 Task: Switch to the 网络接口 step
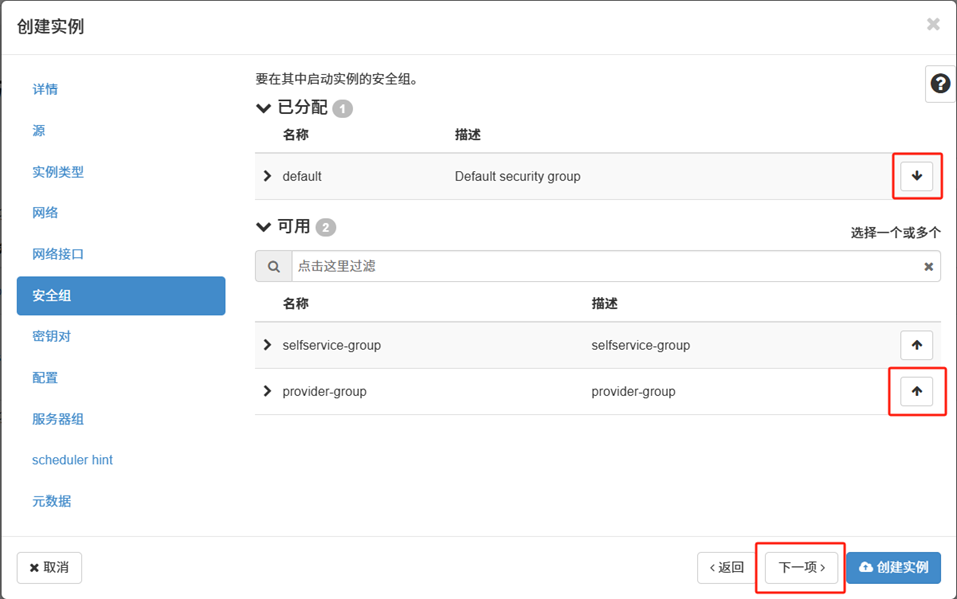pos(58,254)
